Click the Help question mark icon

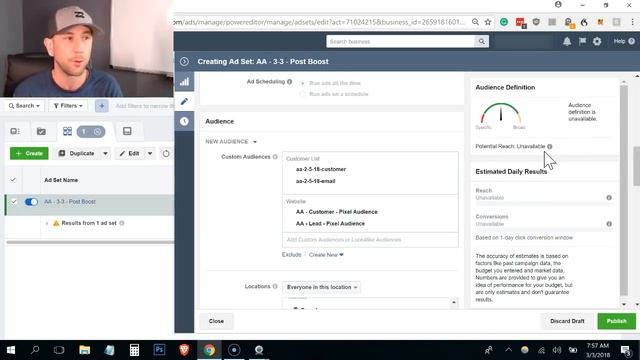point(631,41)
